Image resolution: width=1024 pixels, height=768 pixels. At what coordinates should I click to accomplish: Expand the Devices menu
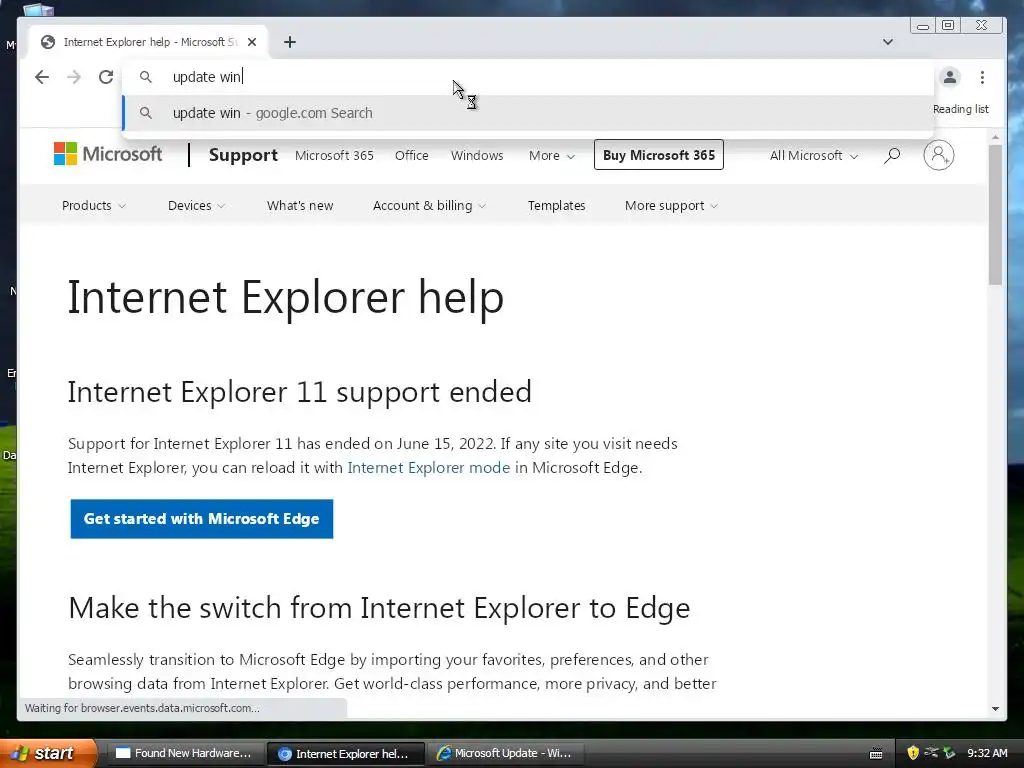coord(196,206)
